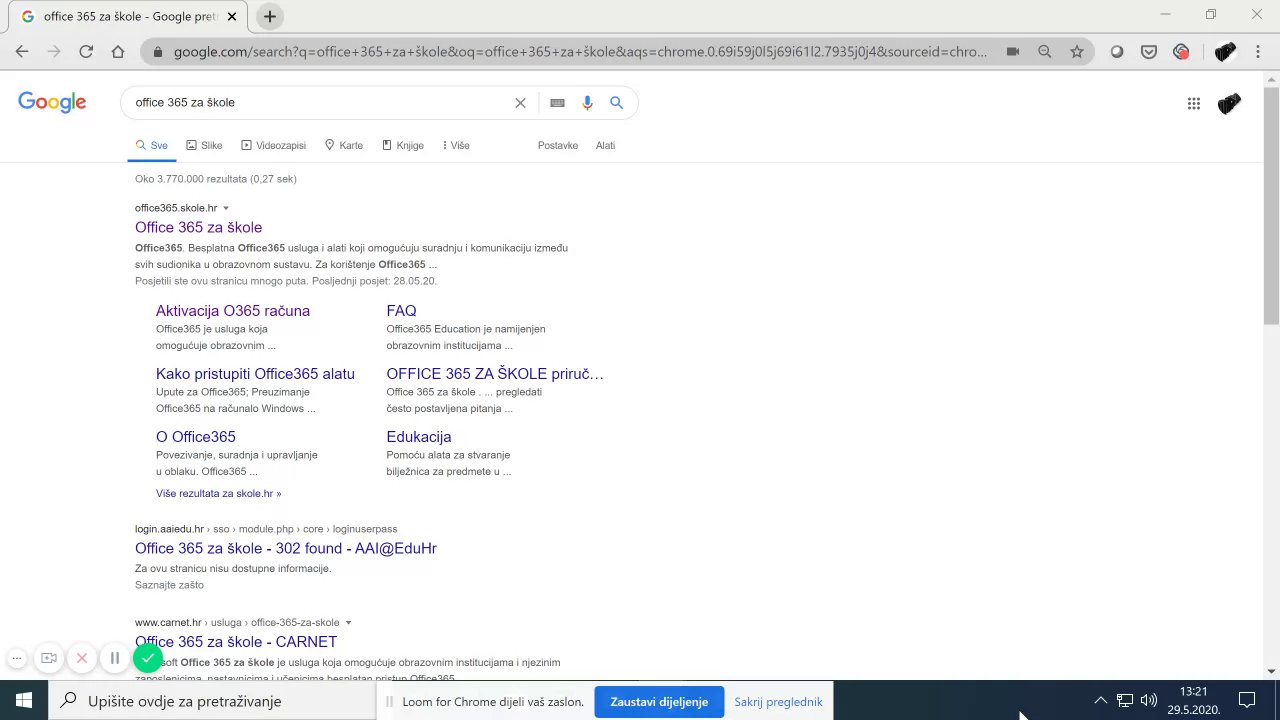This screenshot has width=1280, height=720.
Task: Click the Saznajte zašto link
Action: pyautogui.click(x=169, y=585)
